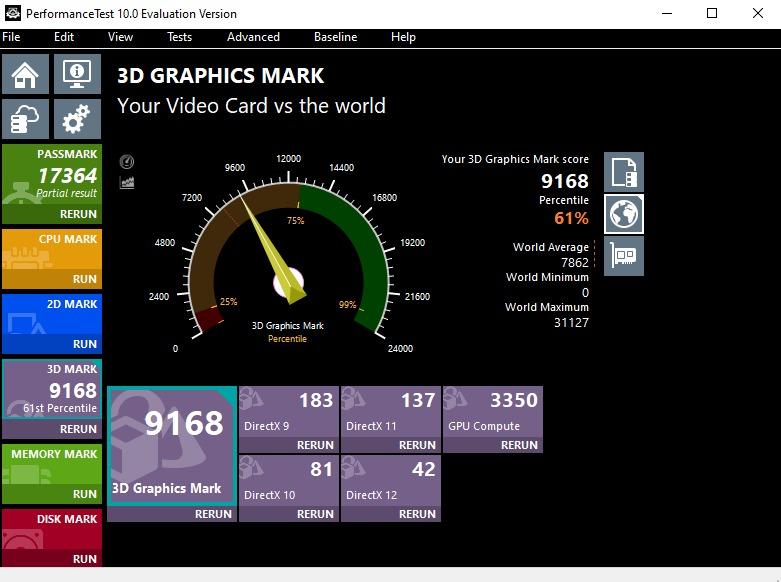Select the Memory Mark tile
The image size is (781, 582).
(52, 464)
